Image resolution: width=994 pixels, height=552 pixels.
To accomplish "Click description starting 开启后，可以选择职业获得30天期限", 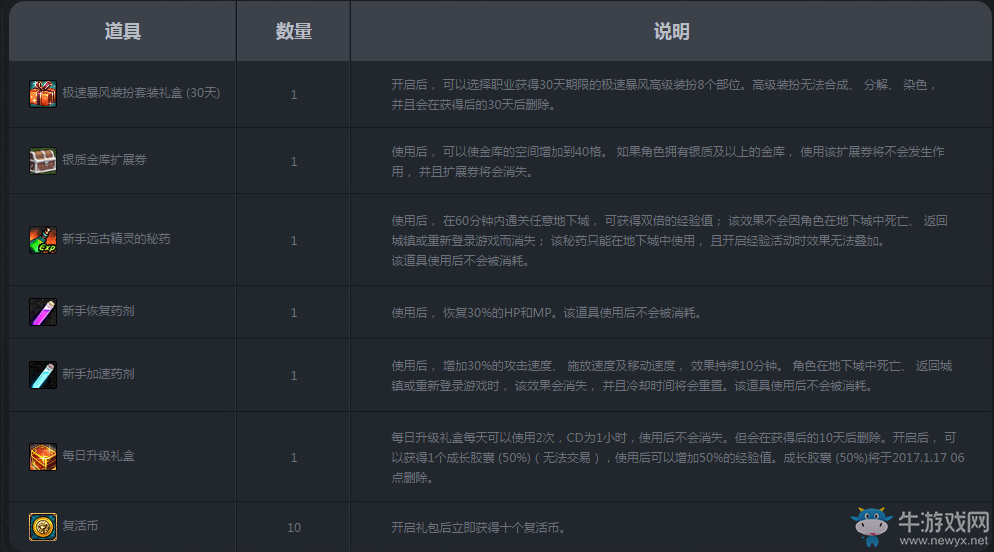I will 664,94.
